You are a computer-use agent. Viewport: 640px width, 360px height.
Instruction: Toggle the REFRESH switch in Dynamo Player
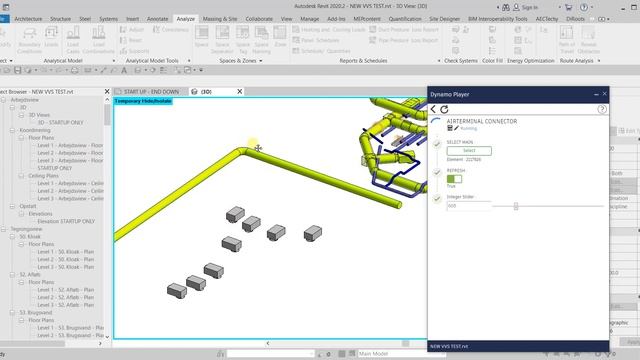tap(454, 179)
